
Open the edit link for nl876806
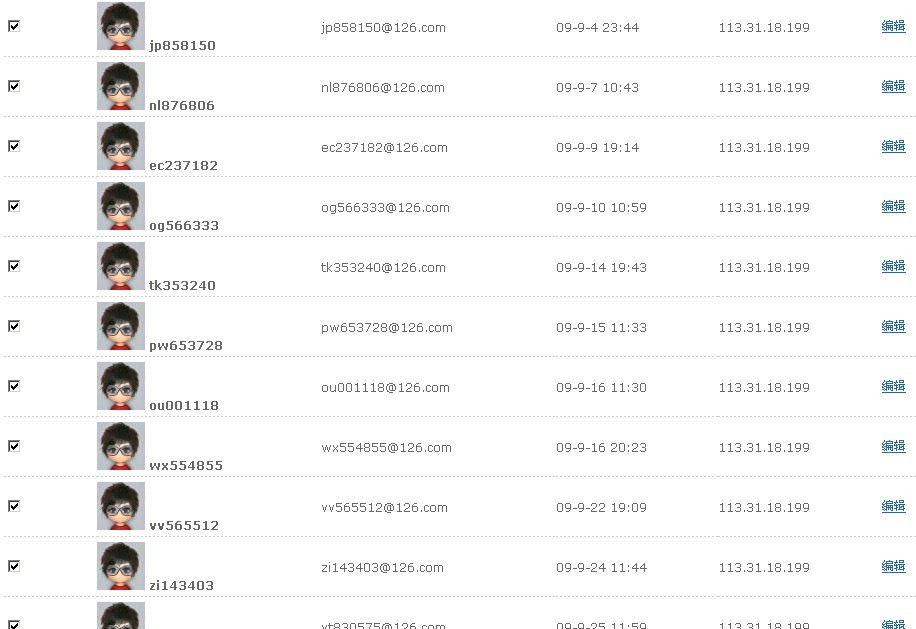(x=893, y=87)
